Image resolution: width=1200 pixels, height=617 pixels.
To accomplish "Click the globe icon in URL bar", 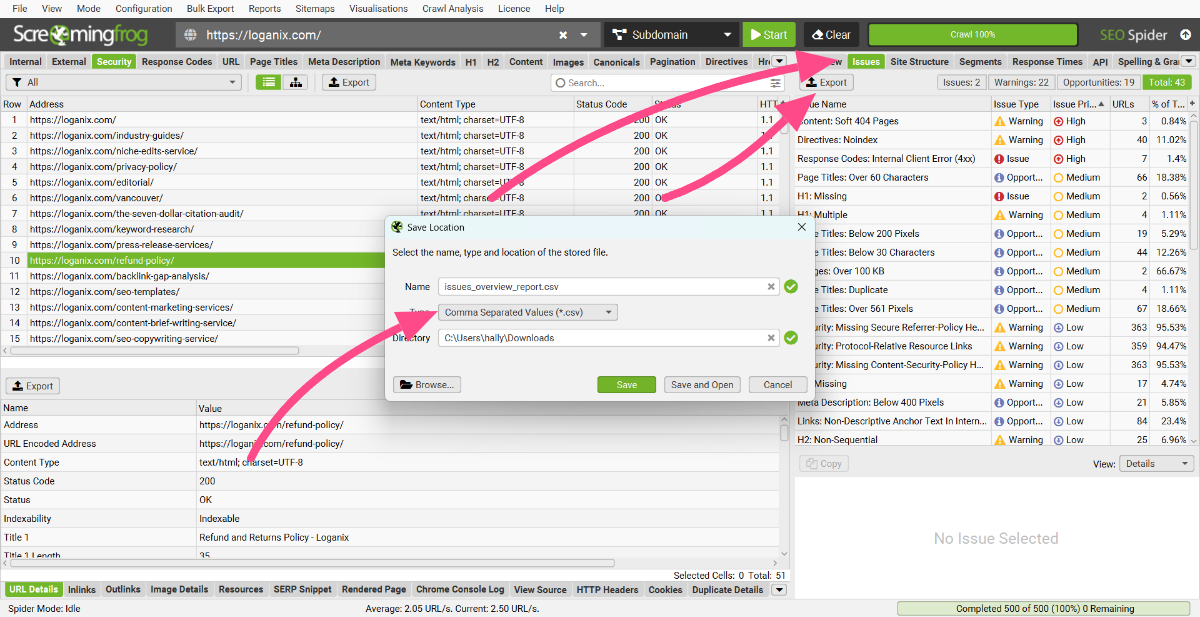I will pyautogui.click(x=190, y=35).
